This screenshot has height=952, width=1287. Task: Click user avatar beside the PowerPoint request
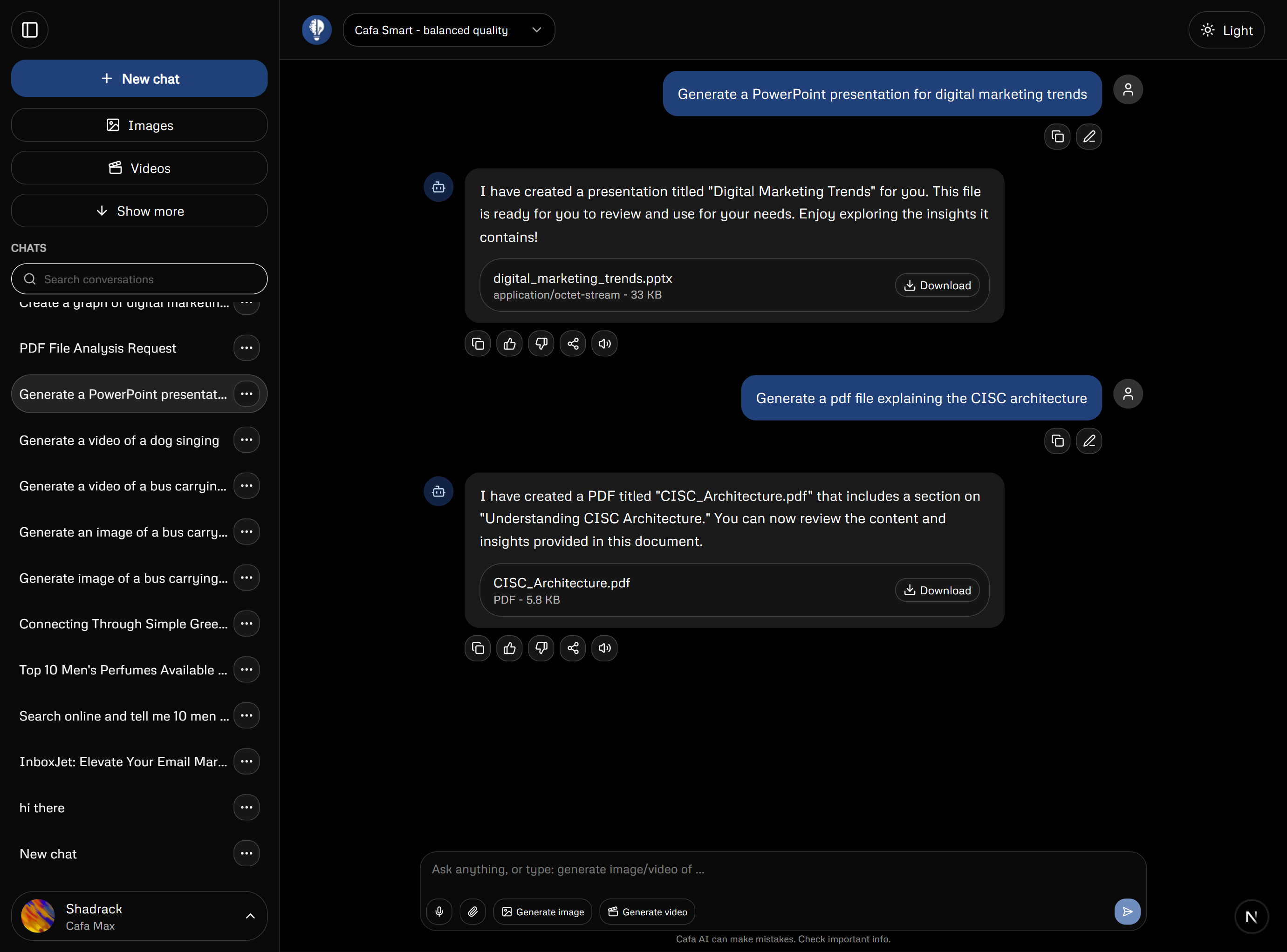1128,90
